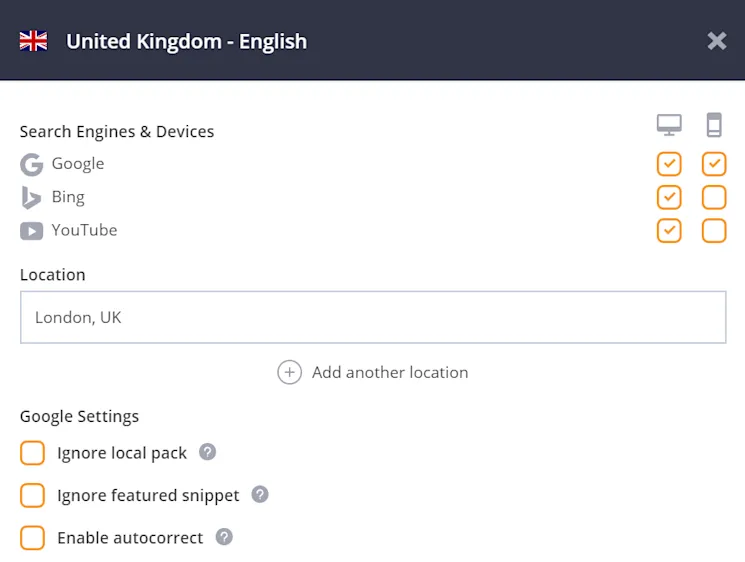Click the plus icon for adding location
Viewport: 745px width, 562px height.
[289, 372]
